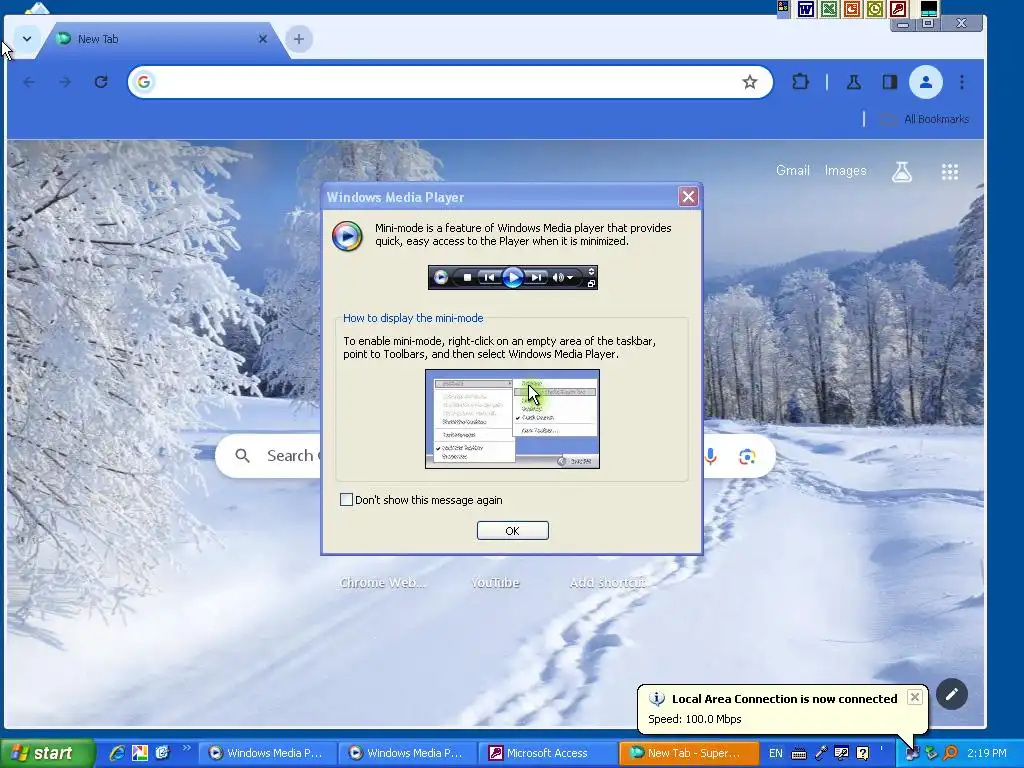1024x768 pixels.
Task: Customize this page with pencil button
Action: pyautogui.click(x=952, y=694)
